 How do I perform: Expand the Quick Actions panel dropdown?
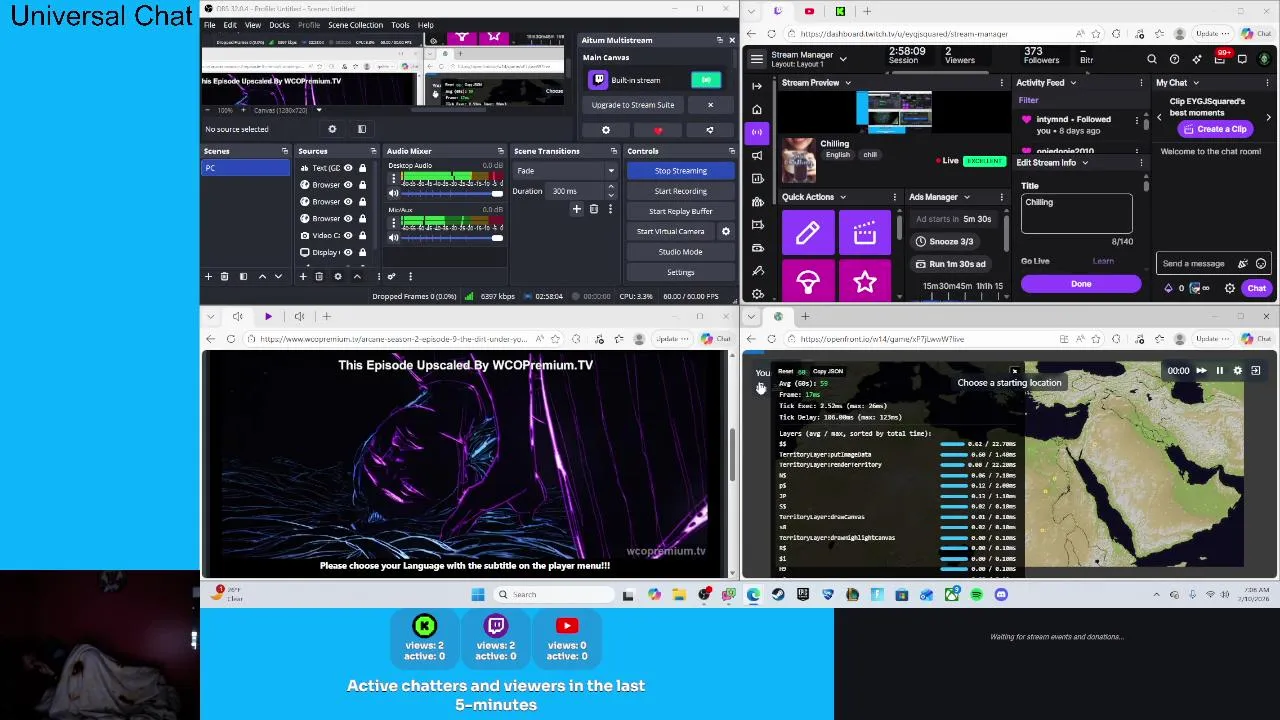[843, 197]
